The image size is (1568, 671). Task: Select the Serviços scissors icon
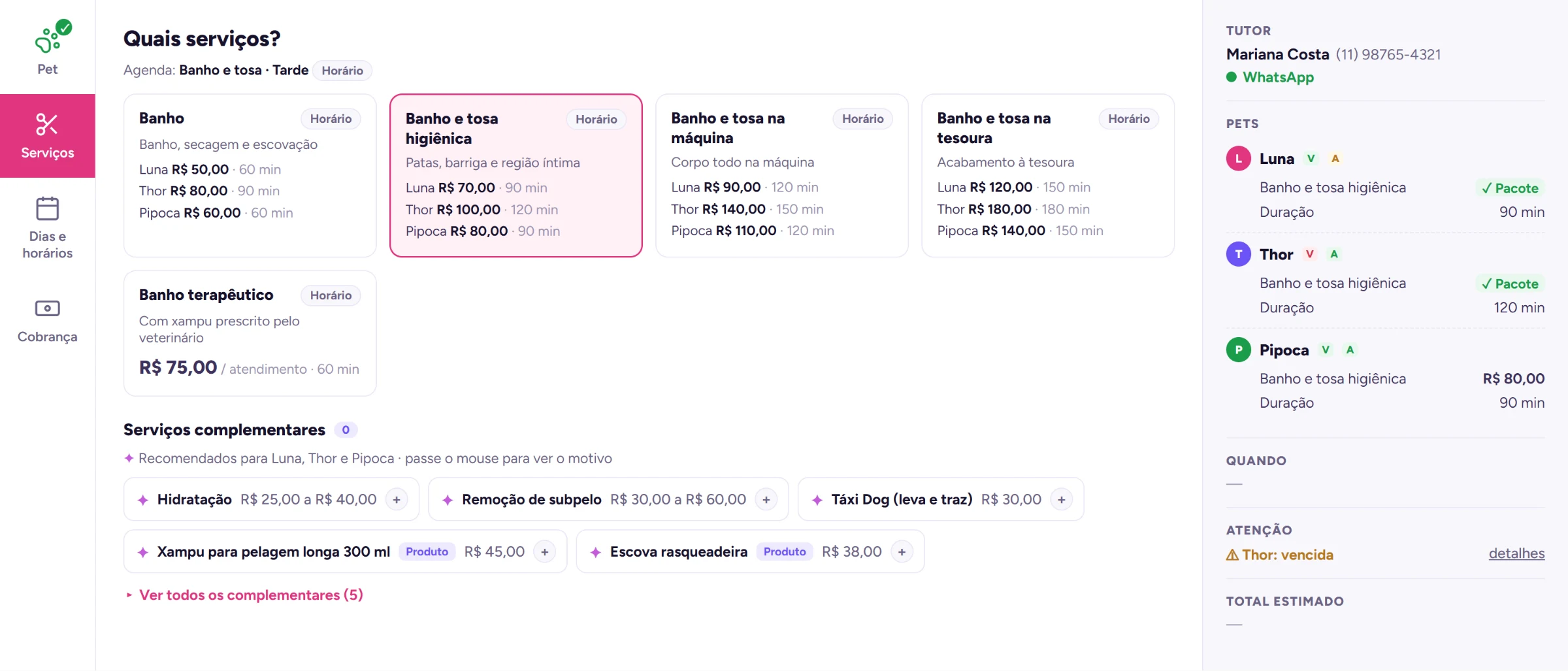click(x=47, y=124)
